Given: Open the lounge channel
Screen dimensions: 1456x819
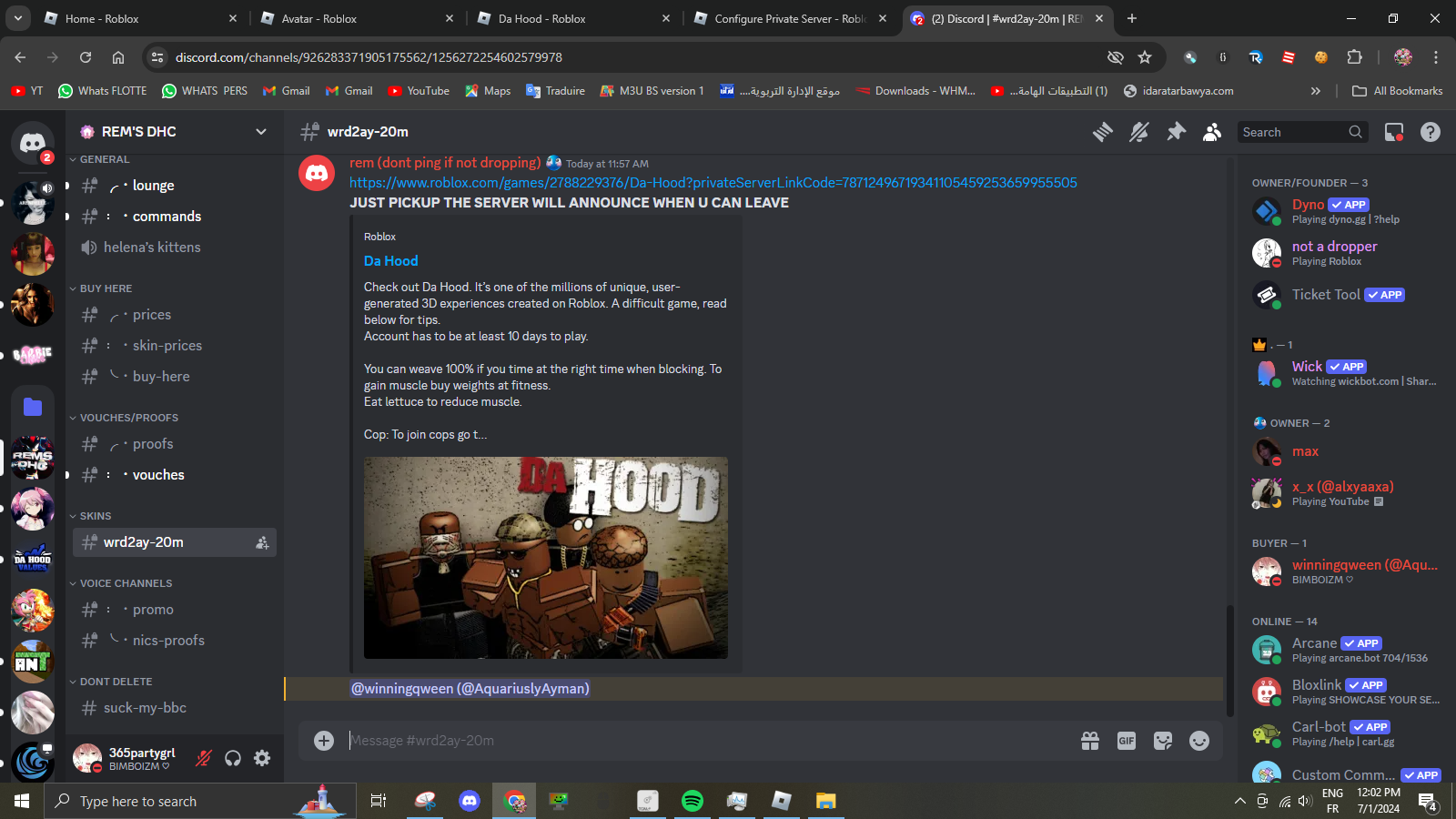Looking at the screenshot, I should pos(175,186).
